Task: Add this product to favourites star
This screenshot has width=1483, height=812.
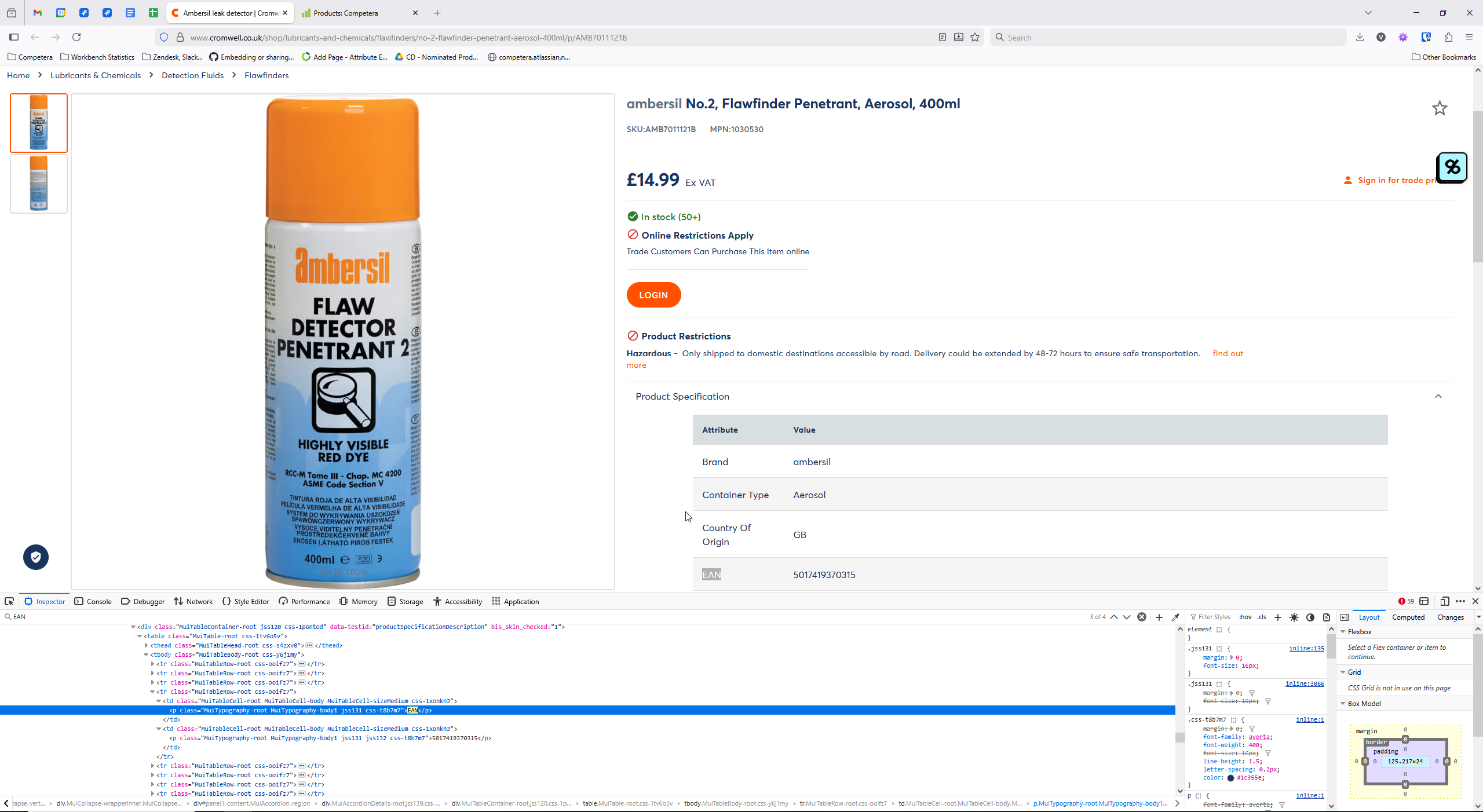Action: (x=1440, y=108)
